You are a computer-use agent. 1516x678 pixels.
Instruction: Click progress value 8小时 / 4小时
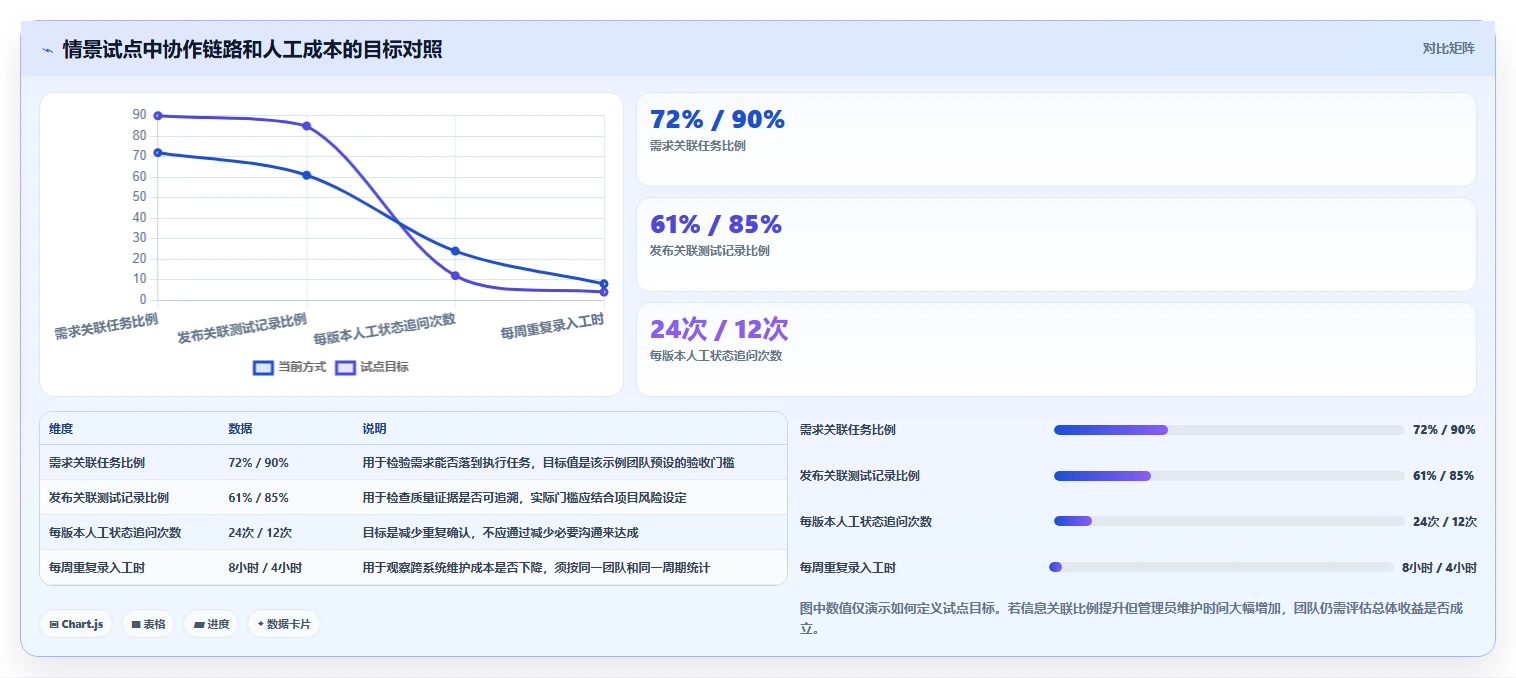[1439, 567]
